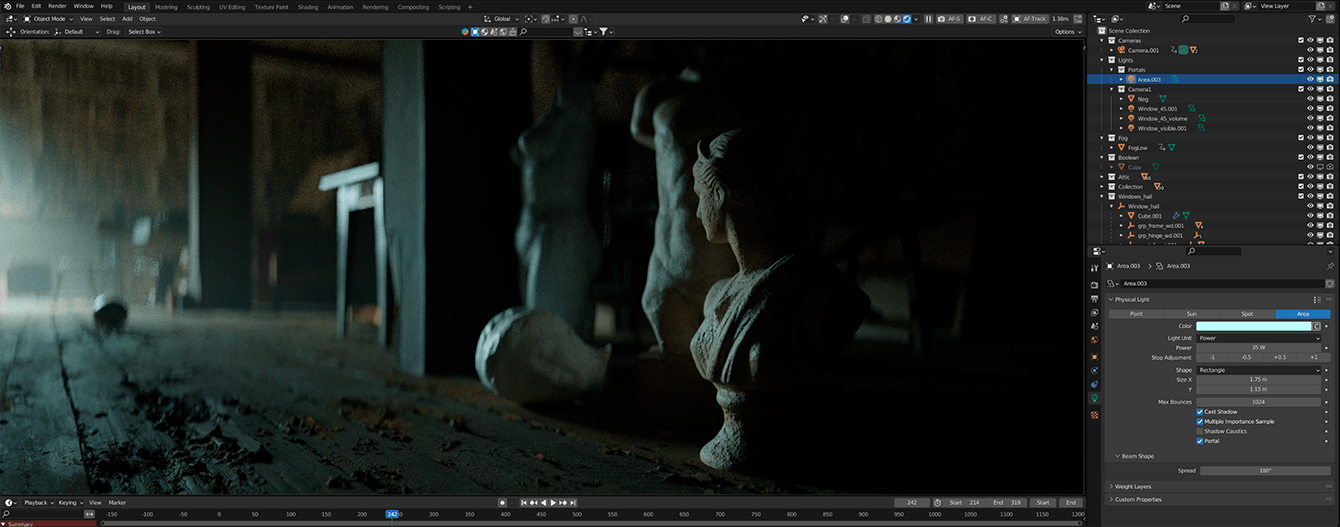Collapse the Cameras collection in outliner

tap(1102, 40)
